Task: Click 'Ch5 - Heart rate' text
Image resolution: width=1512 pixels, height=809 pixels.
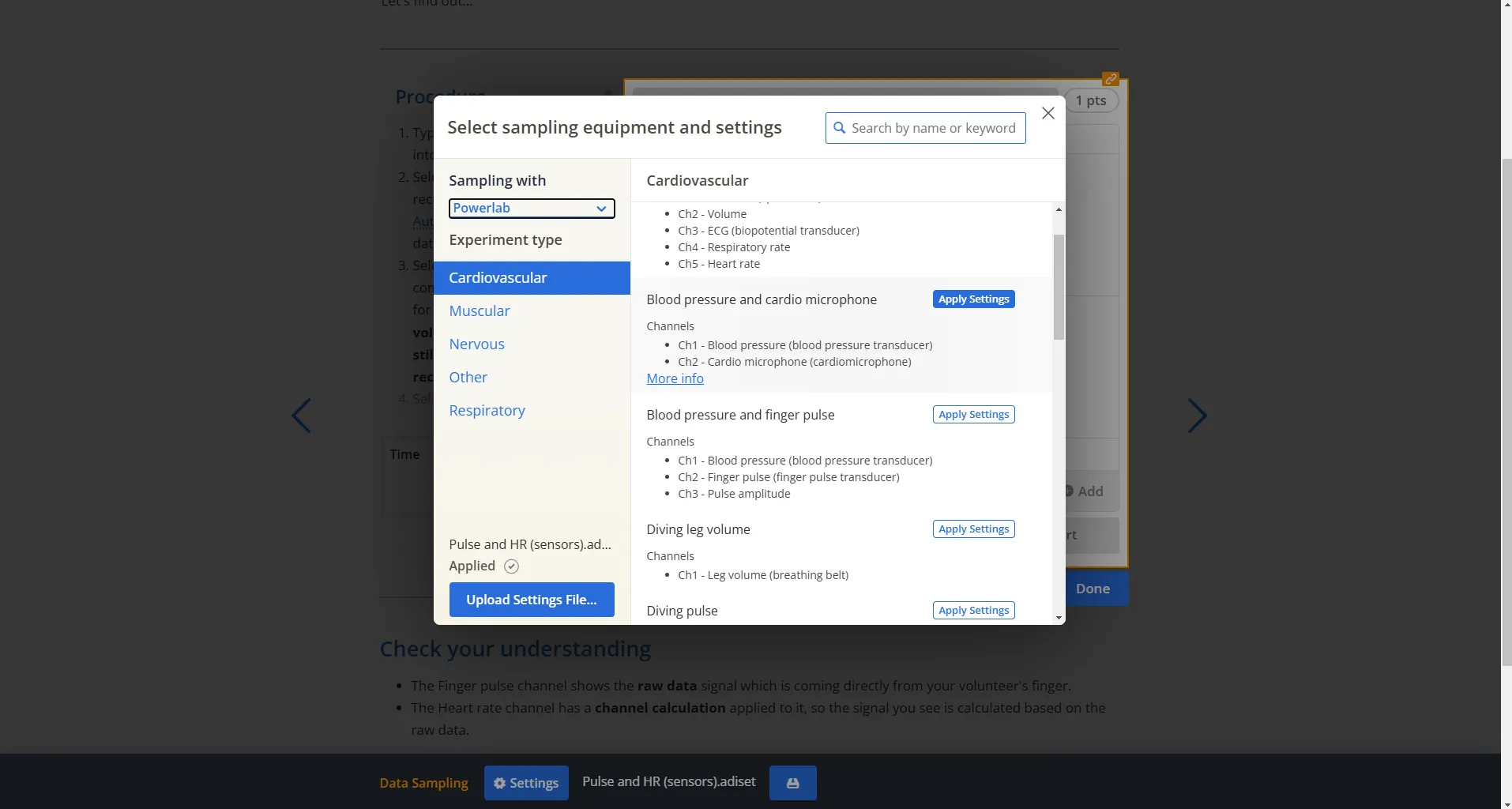Action: coord(719,264)
